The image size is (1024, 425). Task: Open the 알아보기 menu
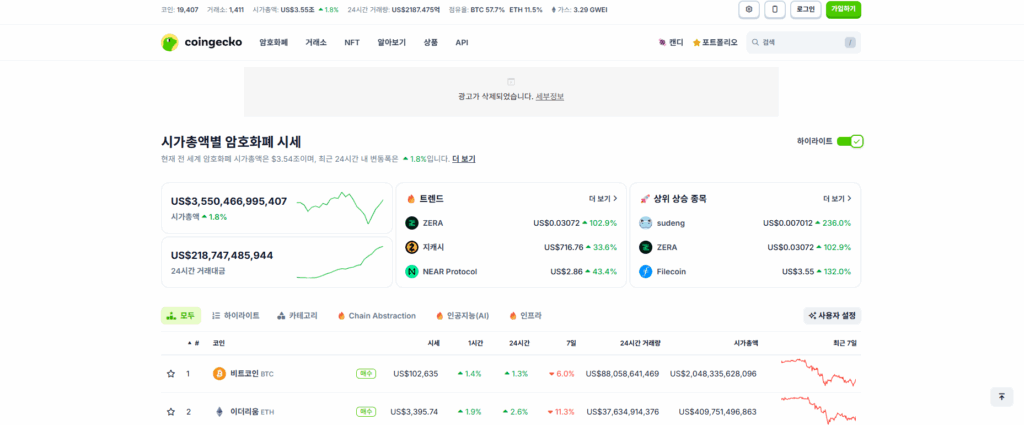click(391, 42)
